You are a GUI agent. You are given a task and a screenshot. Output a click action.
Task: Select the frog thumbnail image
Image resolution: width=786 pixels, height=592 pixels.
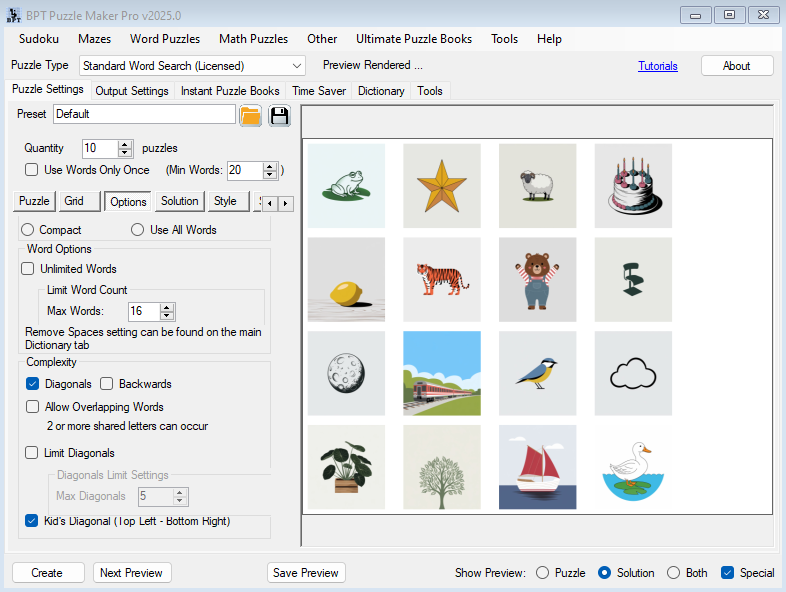coord(346,186)
